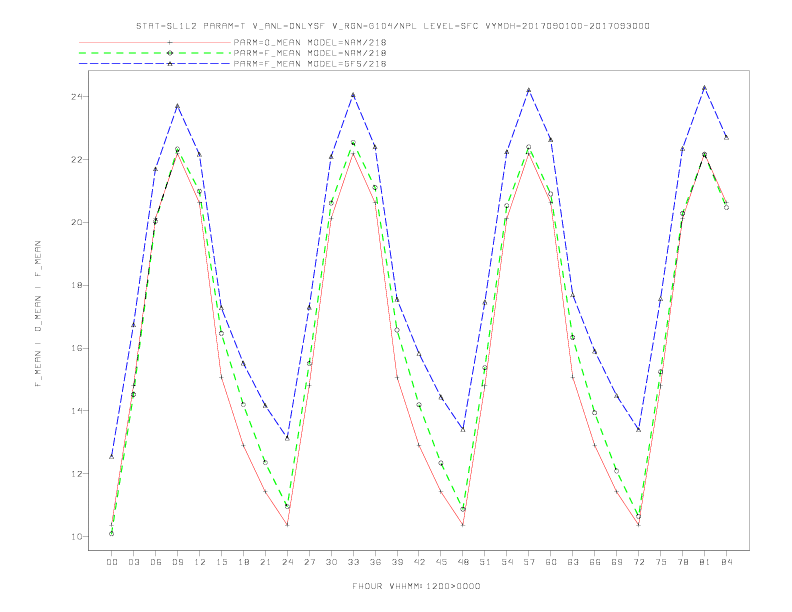Click y-axis tick value 20
This screenshot has width=792, height=612.
pos(76,222)
